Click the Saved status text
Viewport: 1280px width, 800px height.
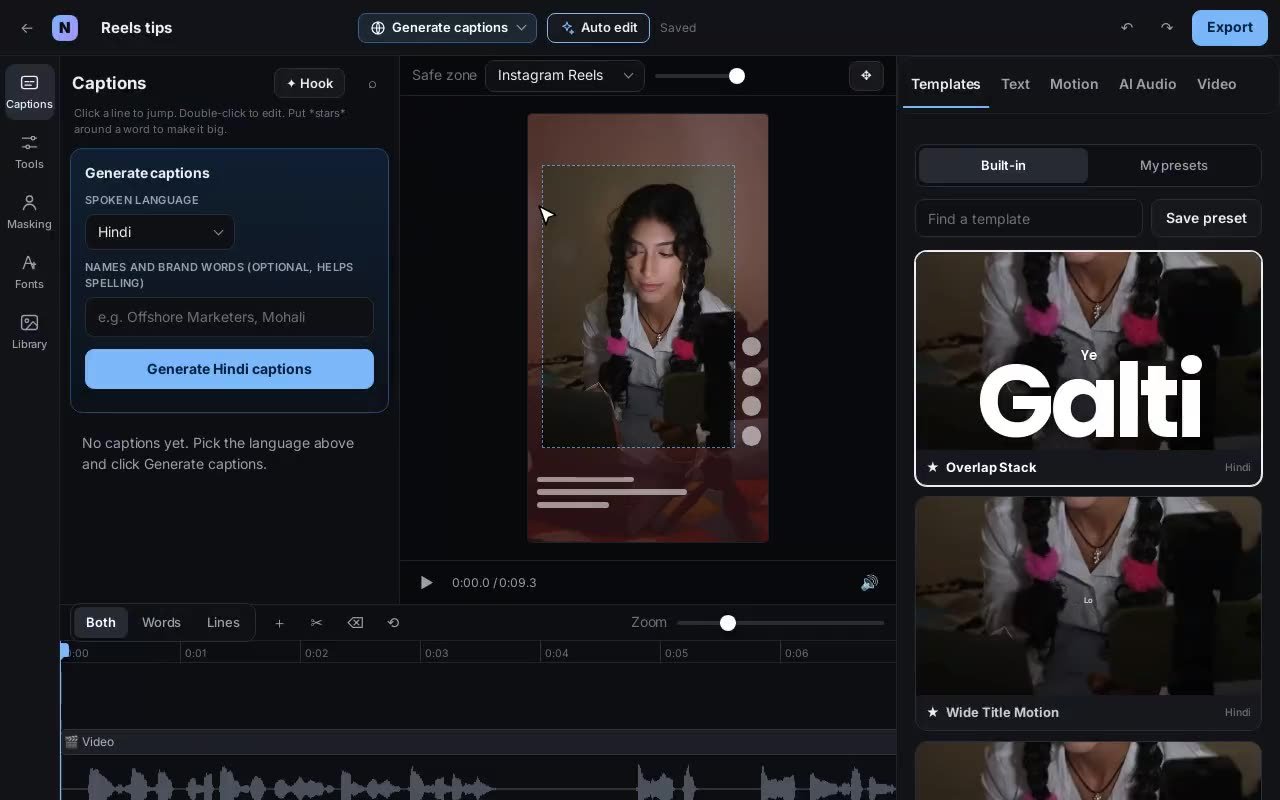click(678, 28)
